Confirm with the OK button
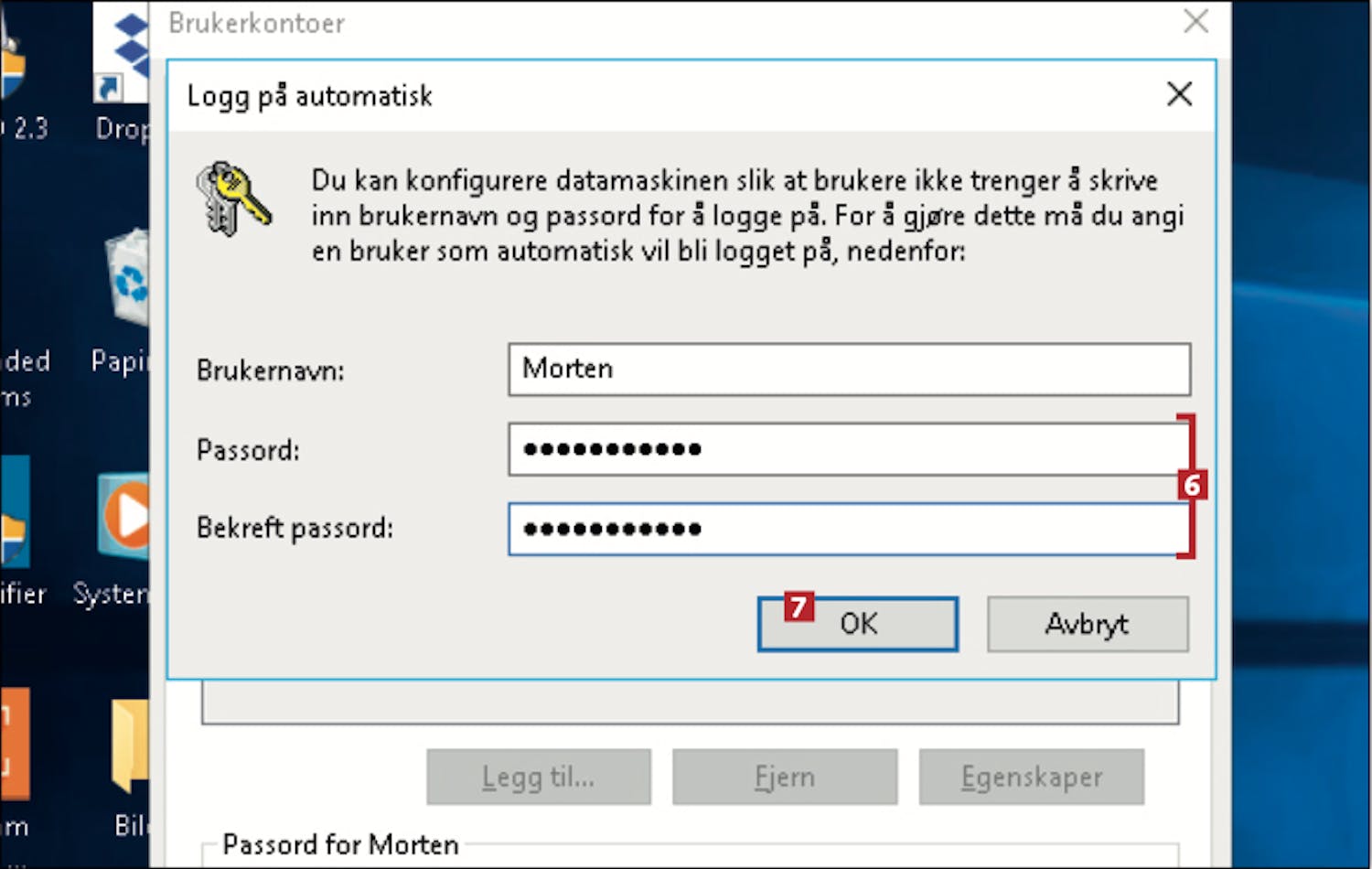 click(858, 624)
